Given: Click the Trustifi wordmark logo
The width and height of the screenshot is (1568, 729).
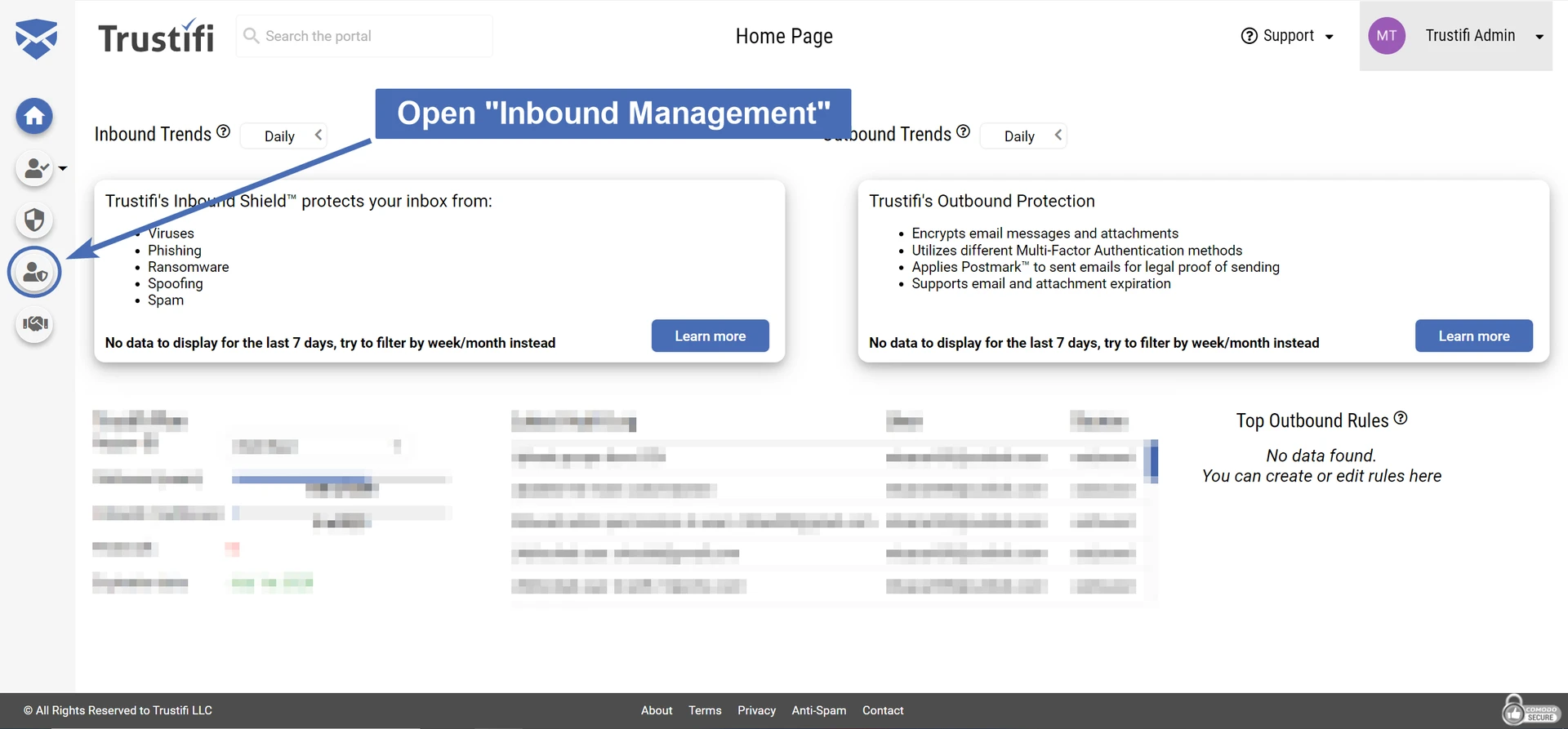Looking at the screenshot, I should [x=156, y=37].
